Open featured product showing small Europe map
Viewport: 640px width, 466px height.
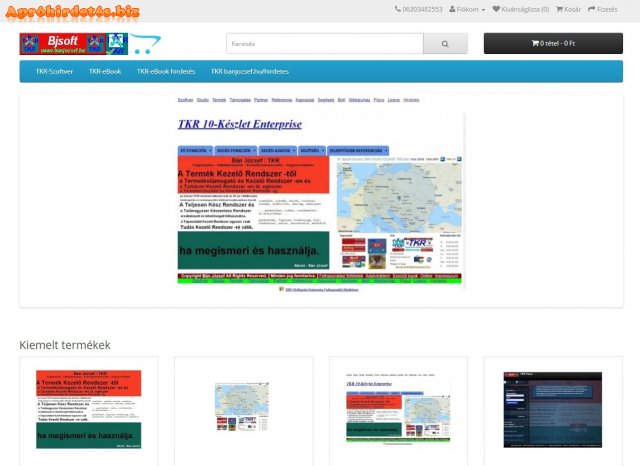[x=242, y=407]
